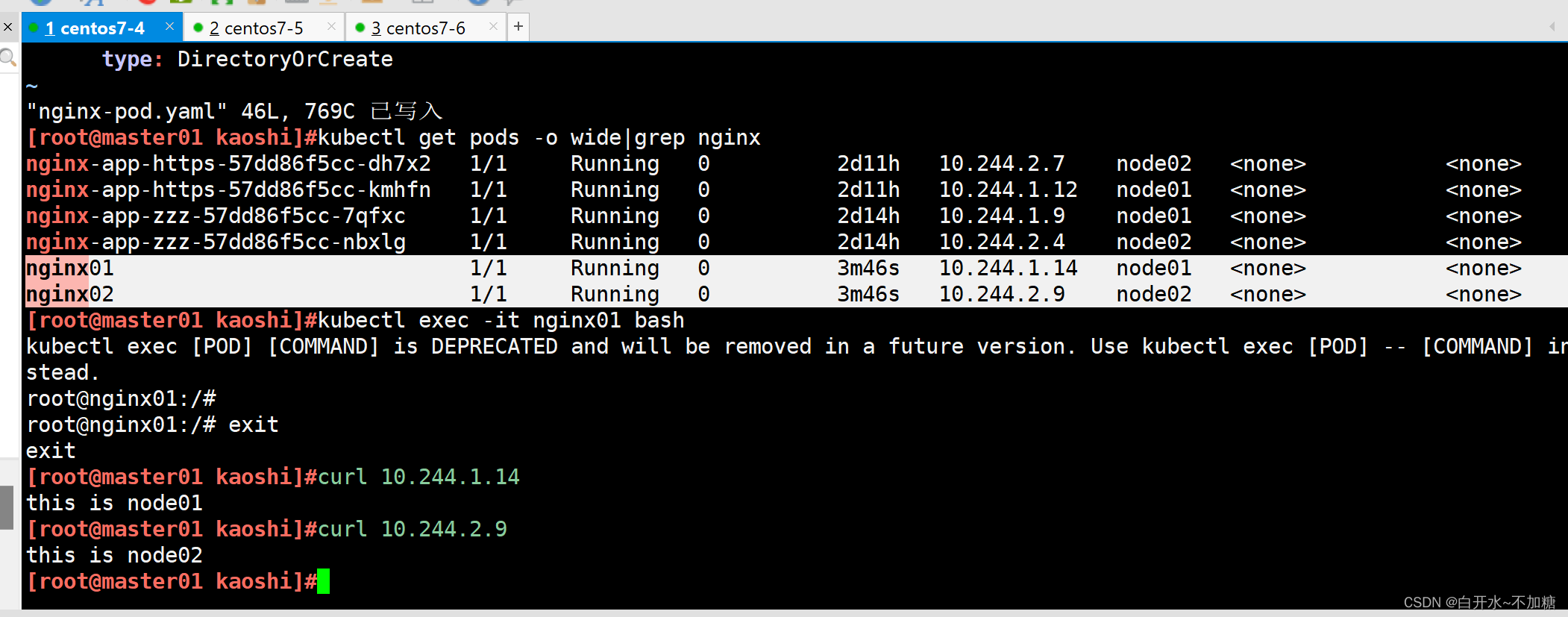
Task: Click the "kubectl get pods -o wide|grep nginx" command
Action: (x=539, y=137)
